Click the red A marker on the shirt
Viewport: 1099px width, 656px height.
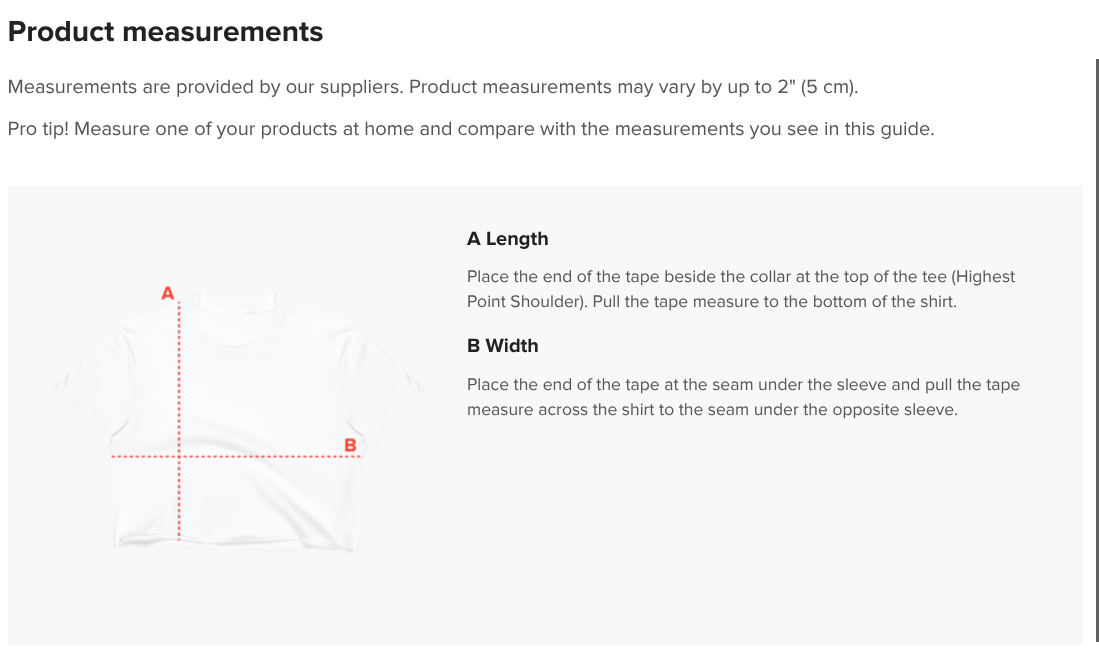(168, 293)
